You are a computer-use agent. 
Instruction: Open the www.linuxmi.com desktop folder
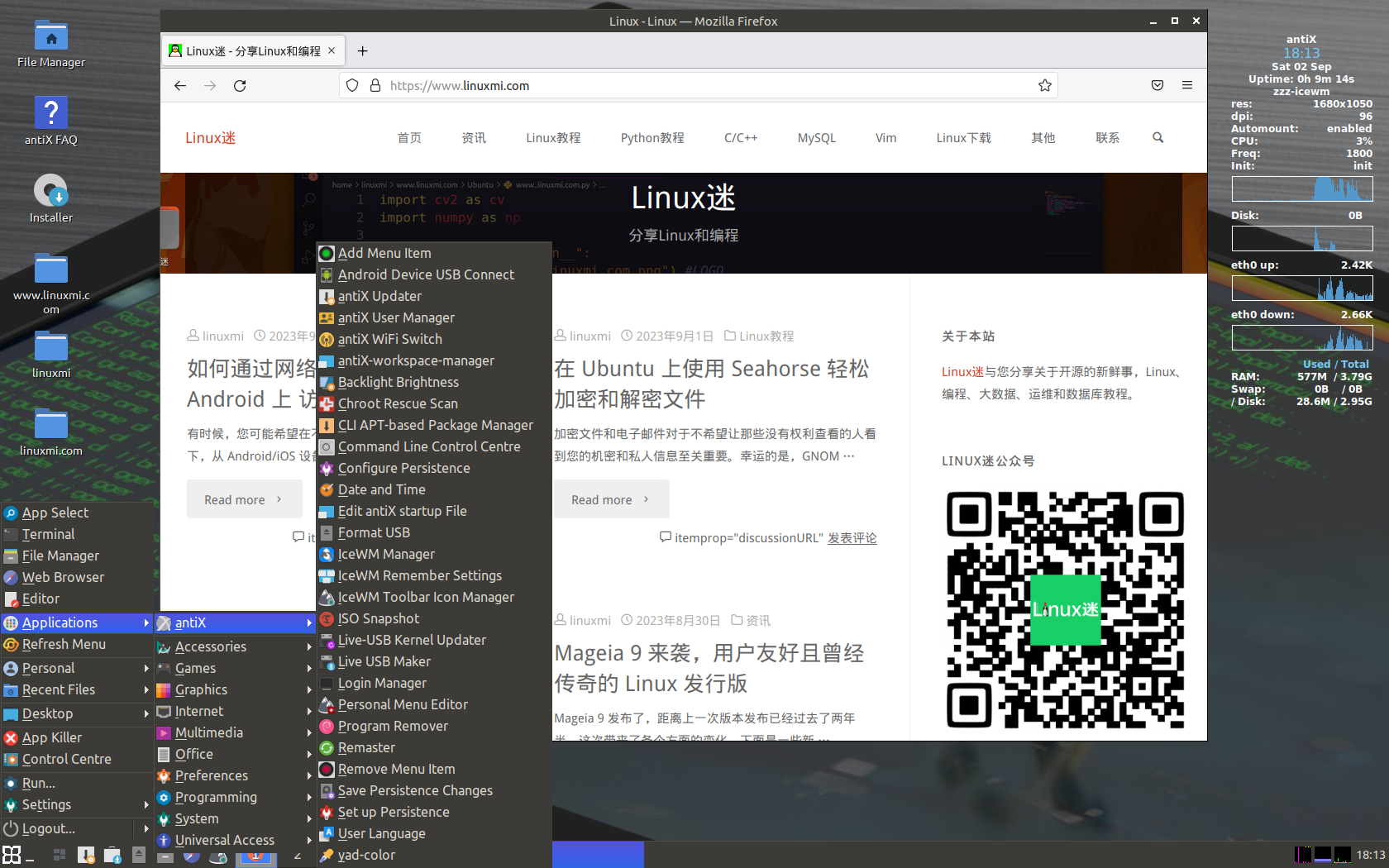point(51,283)
